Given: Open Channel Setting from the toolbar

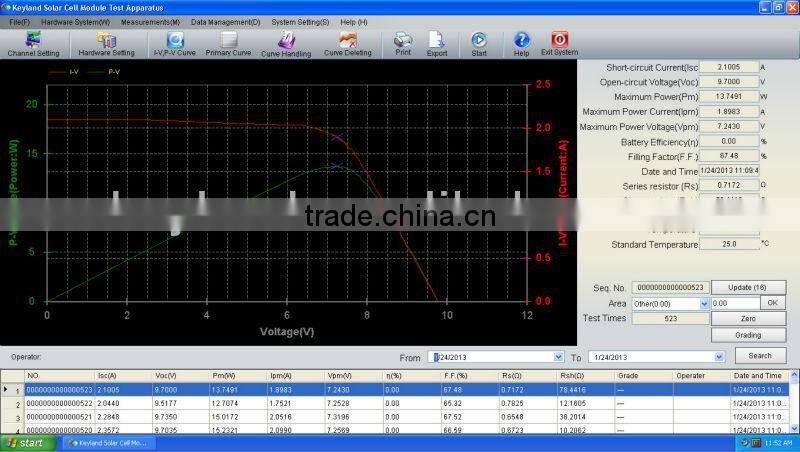Looking at the screenshot, I should (33, 43).
